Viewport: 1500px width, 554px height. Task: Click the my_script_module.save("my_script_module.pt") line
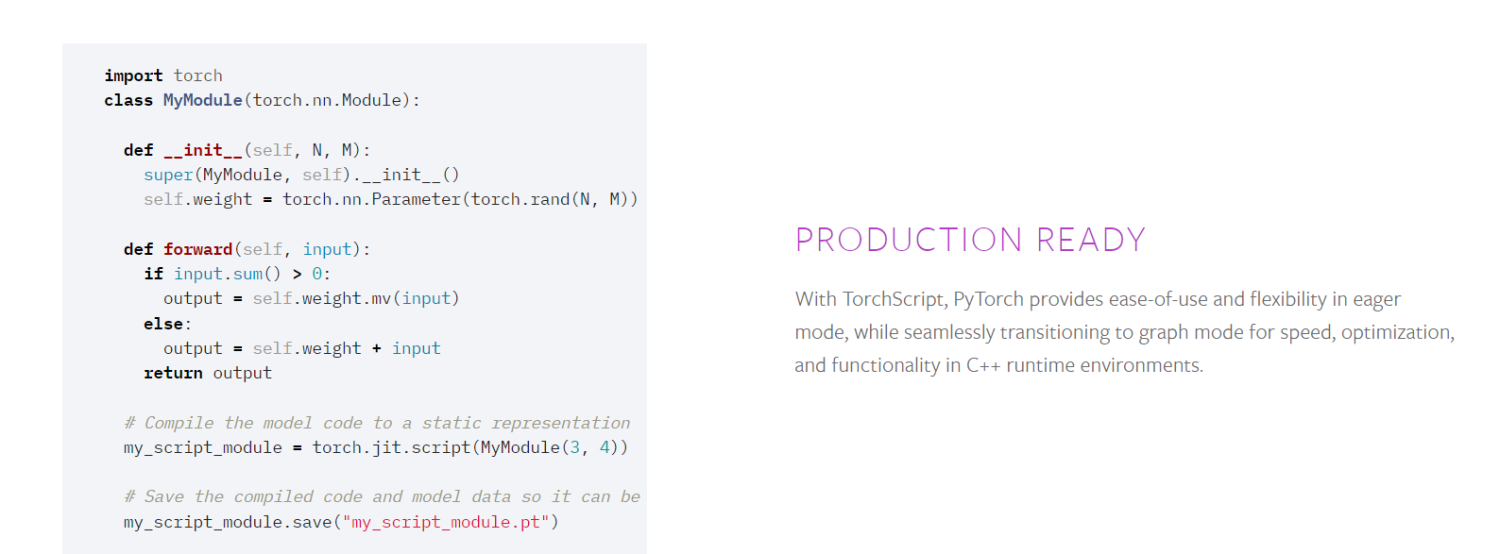point(341,522)
